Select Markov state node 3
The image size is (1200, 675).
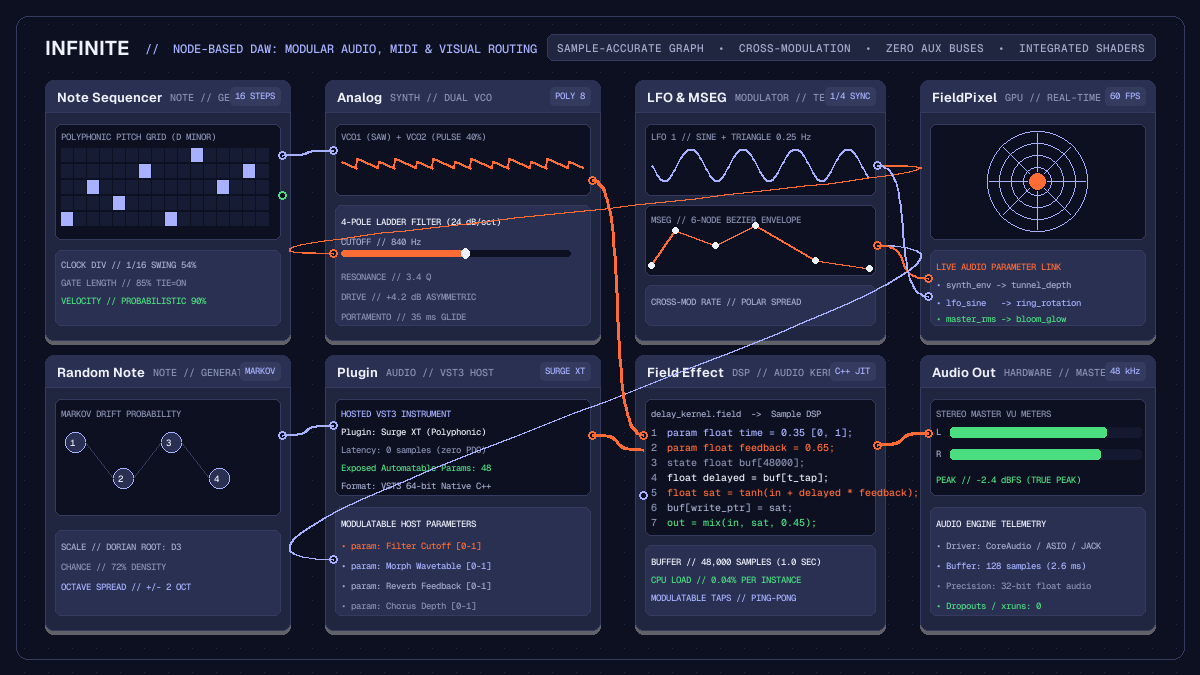click(x=171, y=442)
